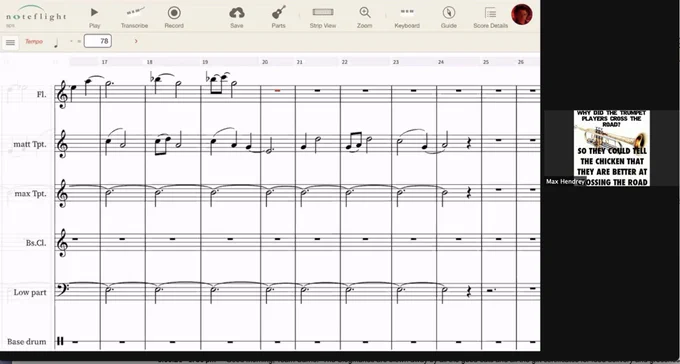
Task: Open the Zoom magnifier control
Action: [x=365, y=17]
